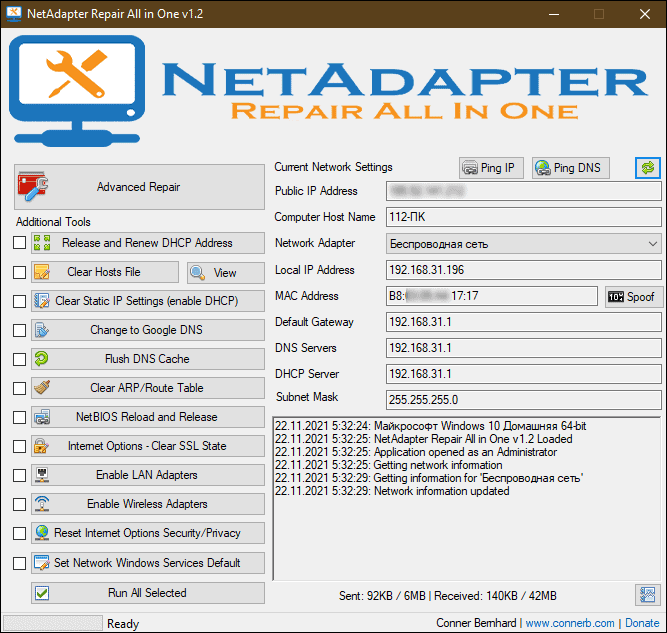667x633 pixels.
Task: Click the Release and Renew DHCP icon
Action: (x=42, y=243)
